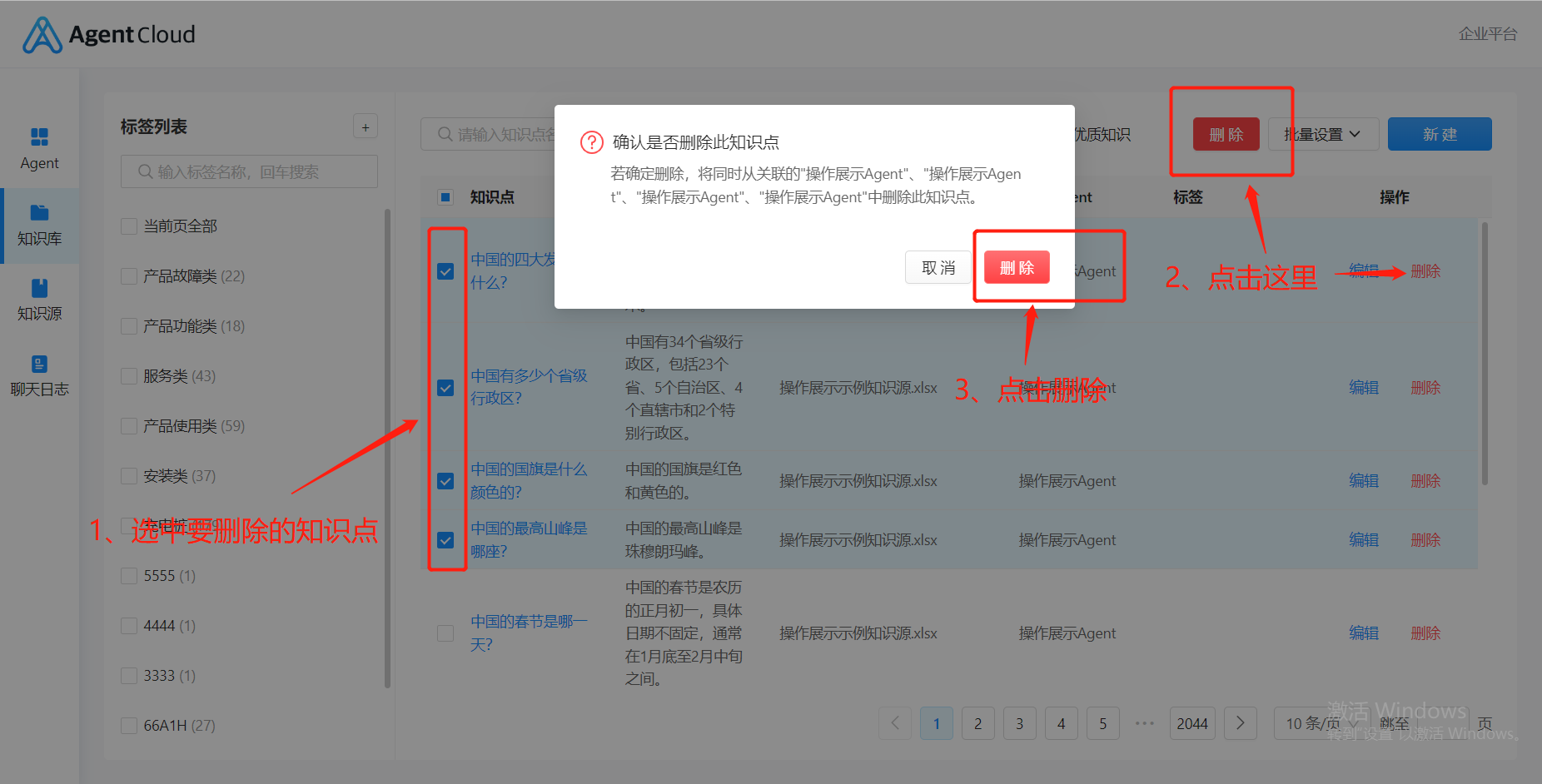Click 删除 for 中国的国旗 row
Screen dimensions: 1542x784
(1425, 481)
